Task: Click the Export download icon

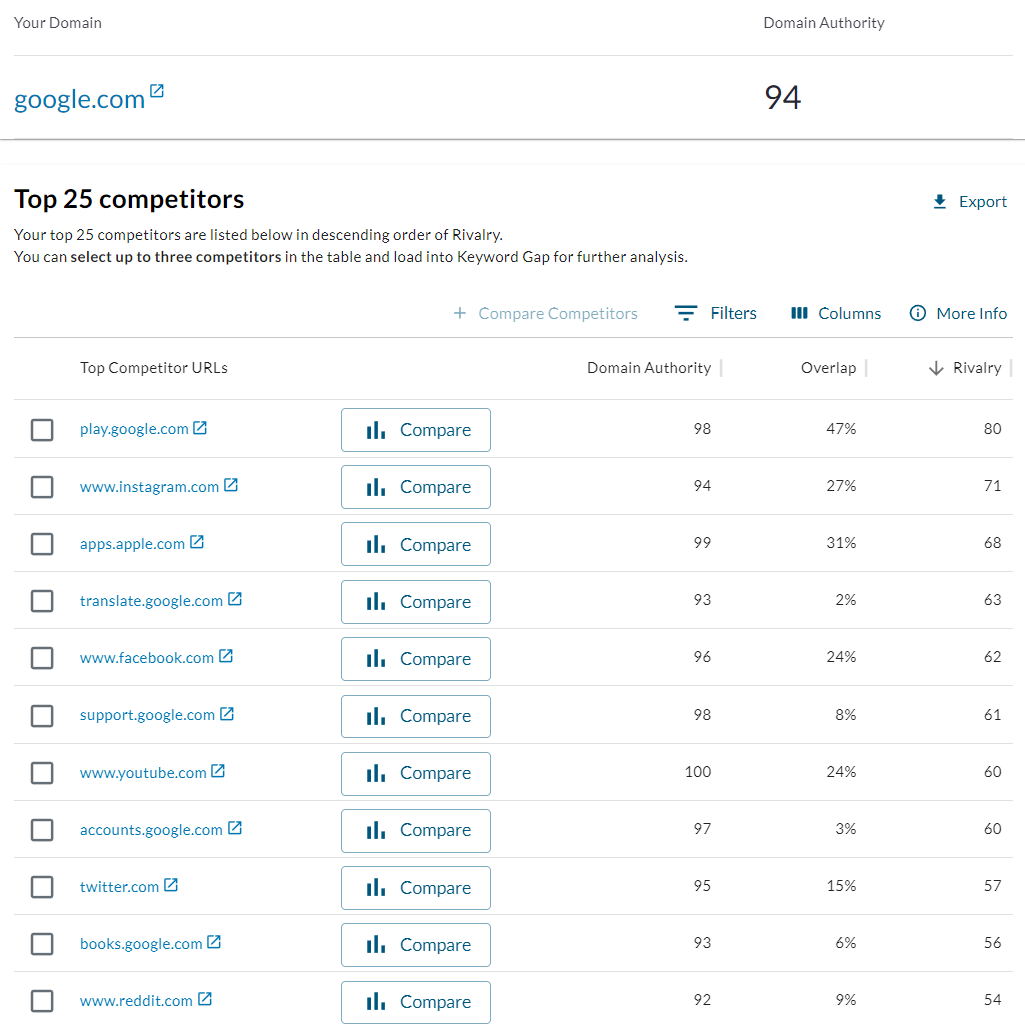Action: coord(939,202)
